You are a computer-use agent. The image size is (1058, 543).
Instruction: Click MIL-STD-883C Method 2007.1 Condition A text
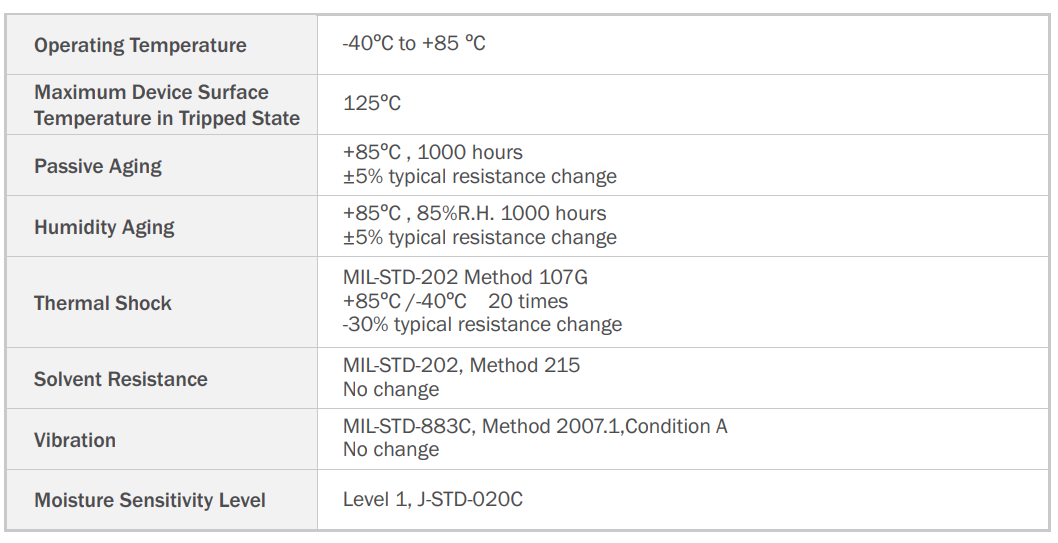pos(535,427)
